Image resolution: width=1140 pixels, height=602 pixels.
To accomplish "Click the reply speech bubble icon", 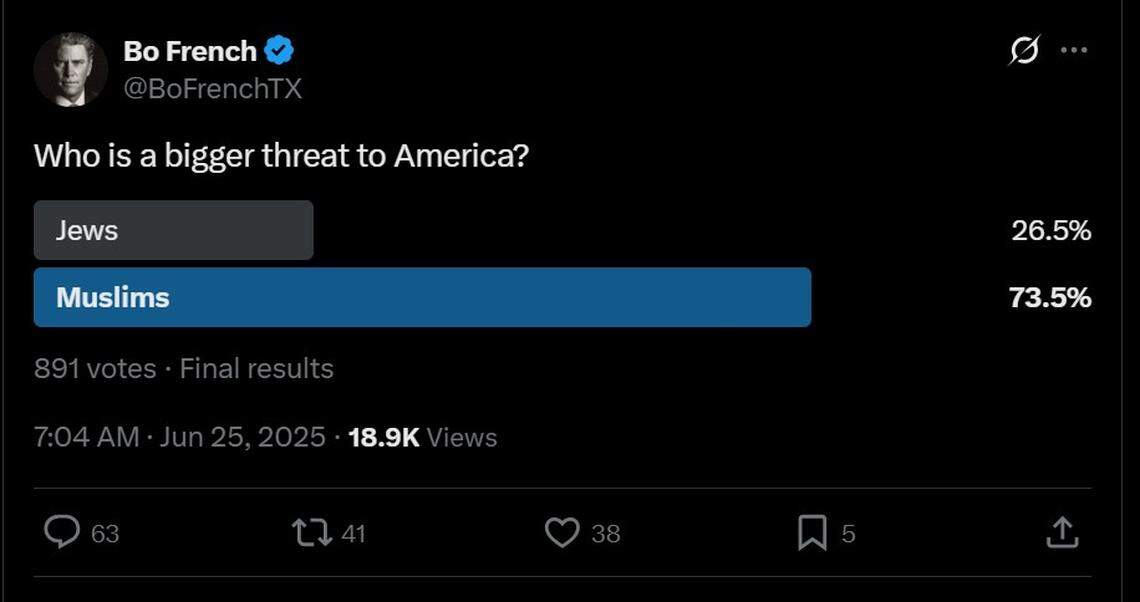I will (62, 533).
